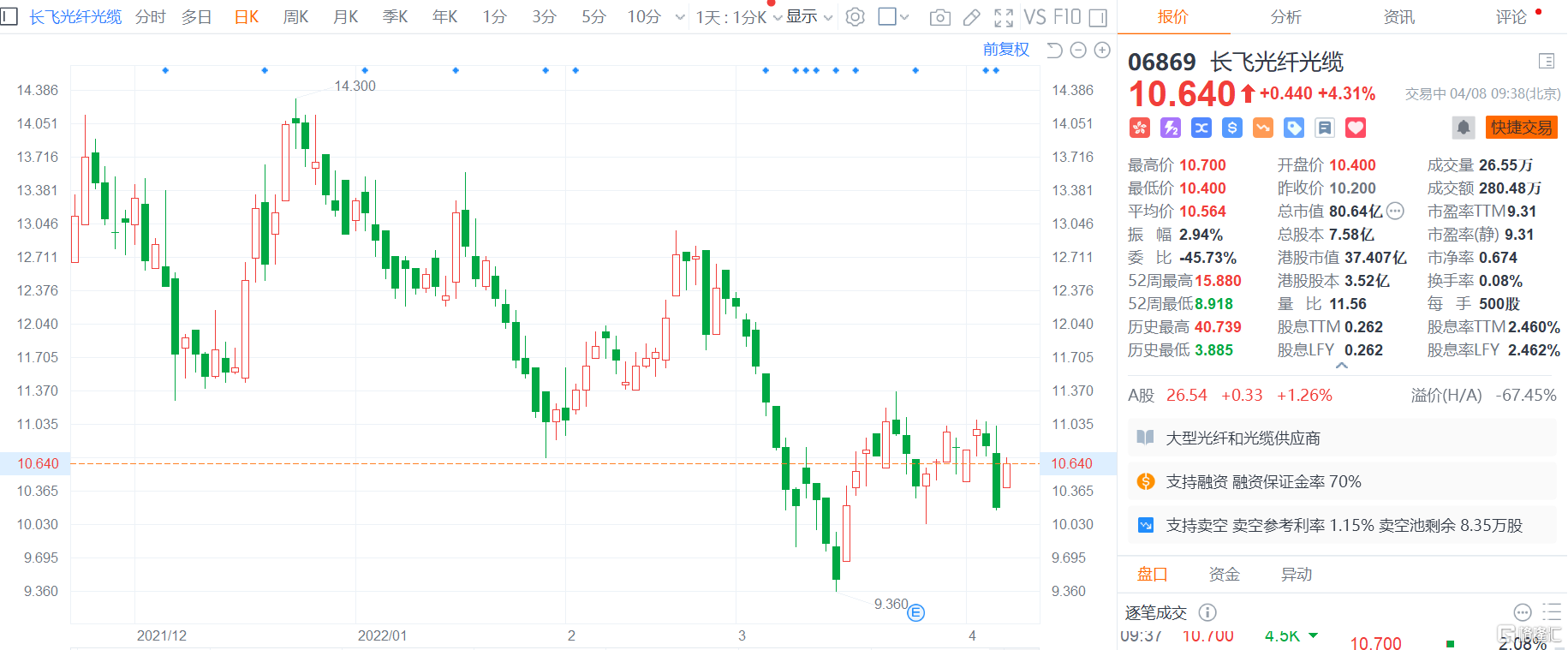Zoom in chart with plus icon
This screenshot has height=650, width=1568.
click(x=1102, y=51)
